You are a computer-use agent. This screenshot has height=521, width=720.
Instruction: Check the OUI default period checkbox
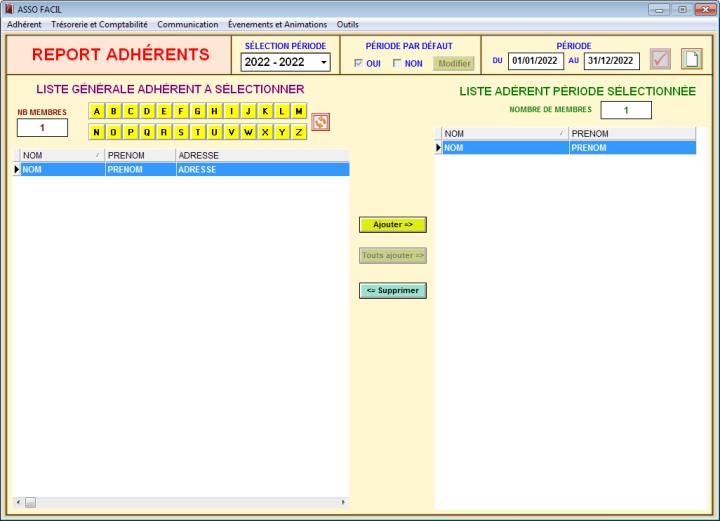(x=359, y=64)
